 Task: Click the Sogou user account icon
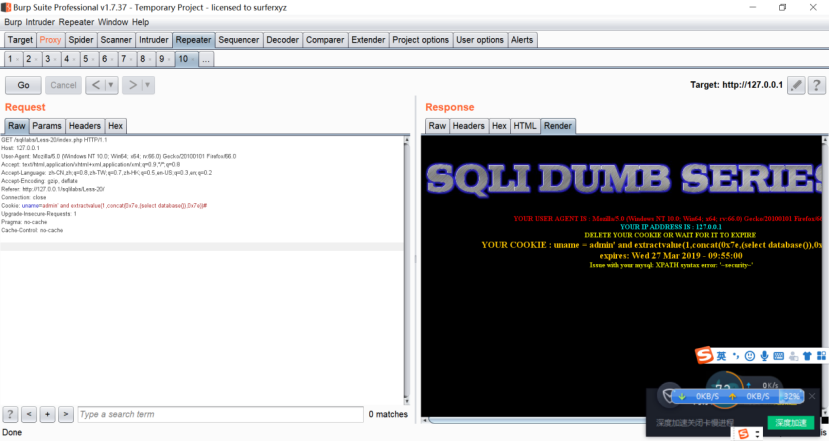coord(793,356)
